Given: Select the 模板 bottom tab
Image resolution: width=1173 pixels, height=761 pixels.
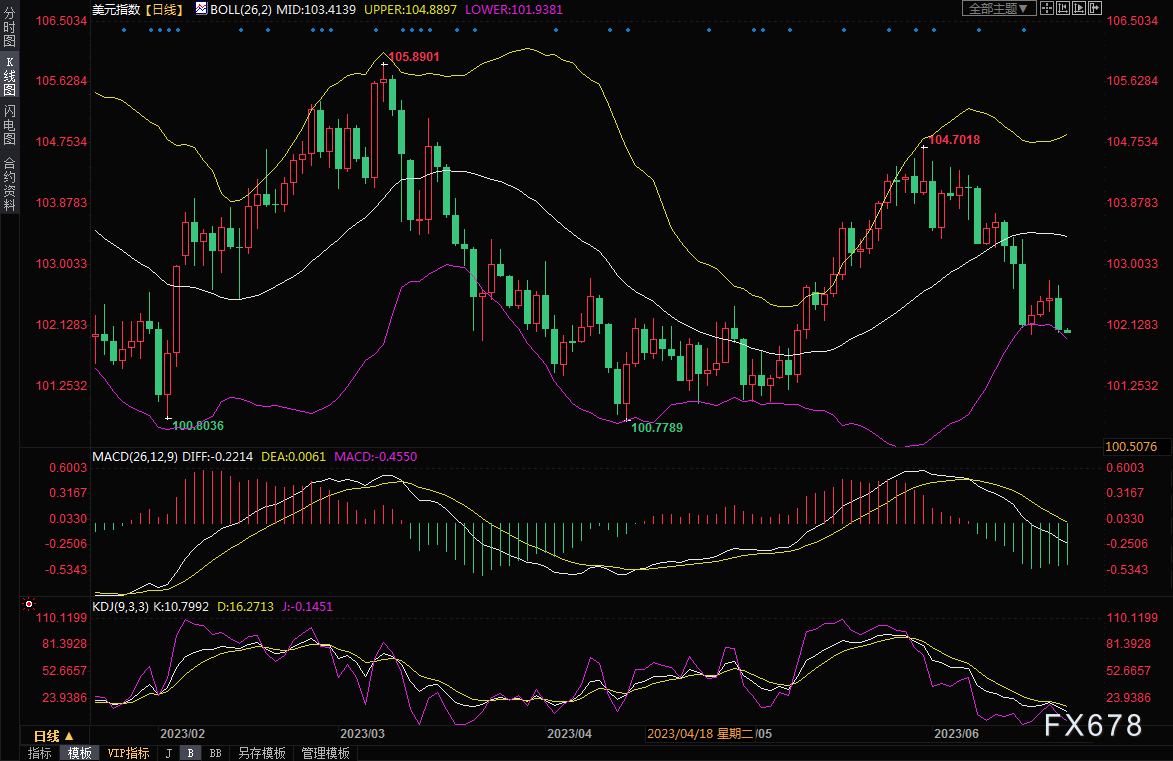Looking at the screenshot, I should coord(80,753).
